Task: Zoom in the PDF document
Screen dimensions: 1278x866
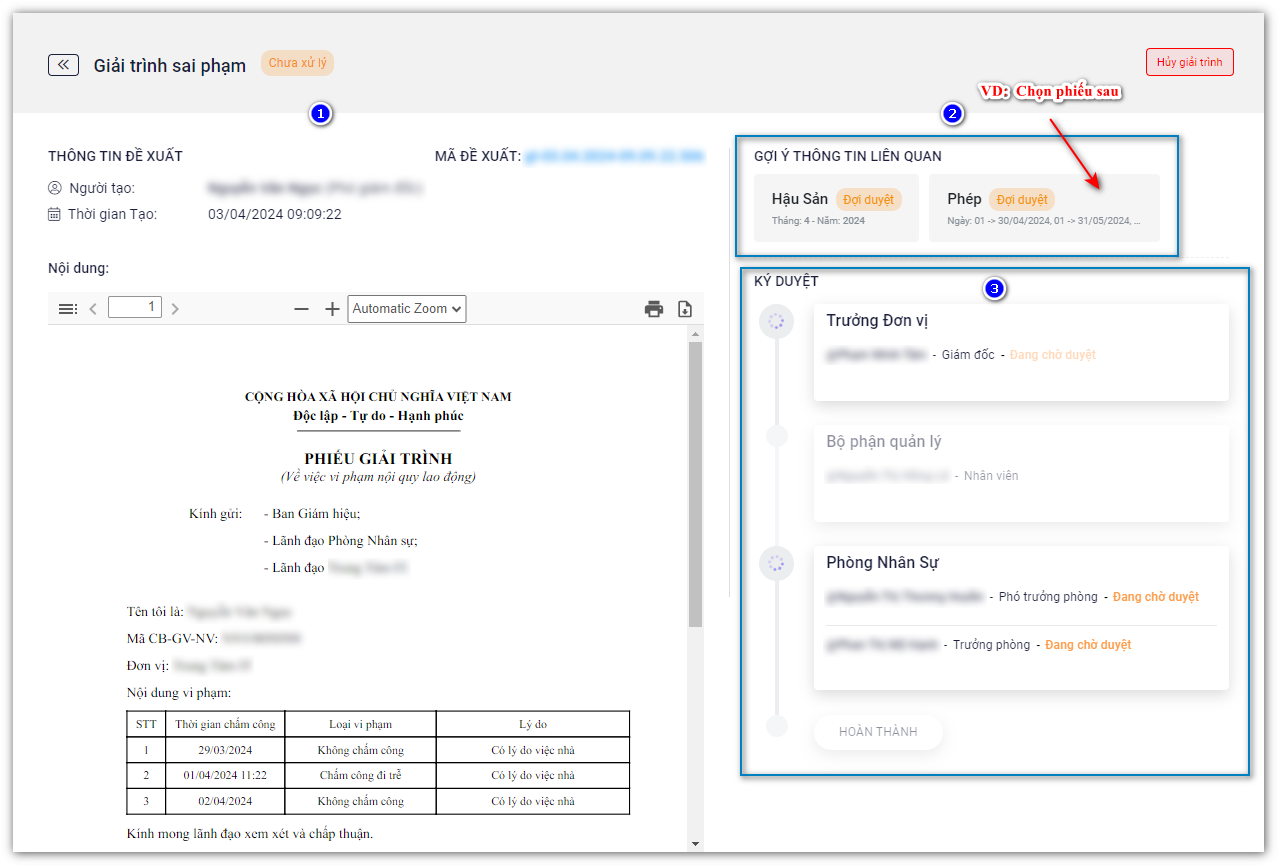Action: click(x=332, y=309)
